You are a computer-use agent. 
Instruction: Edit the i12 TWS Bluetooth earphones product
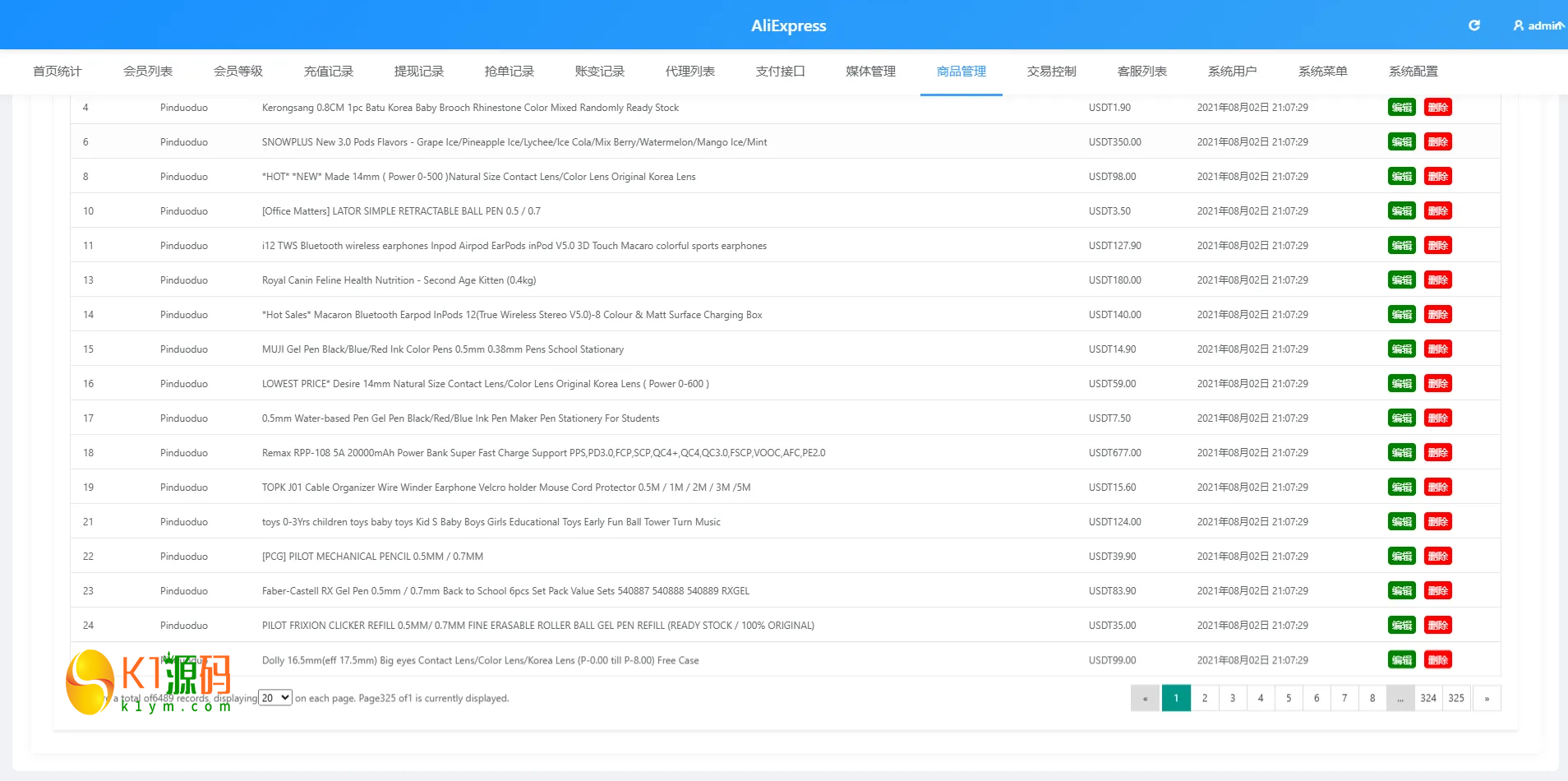[x=1402, y=246]
